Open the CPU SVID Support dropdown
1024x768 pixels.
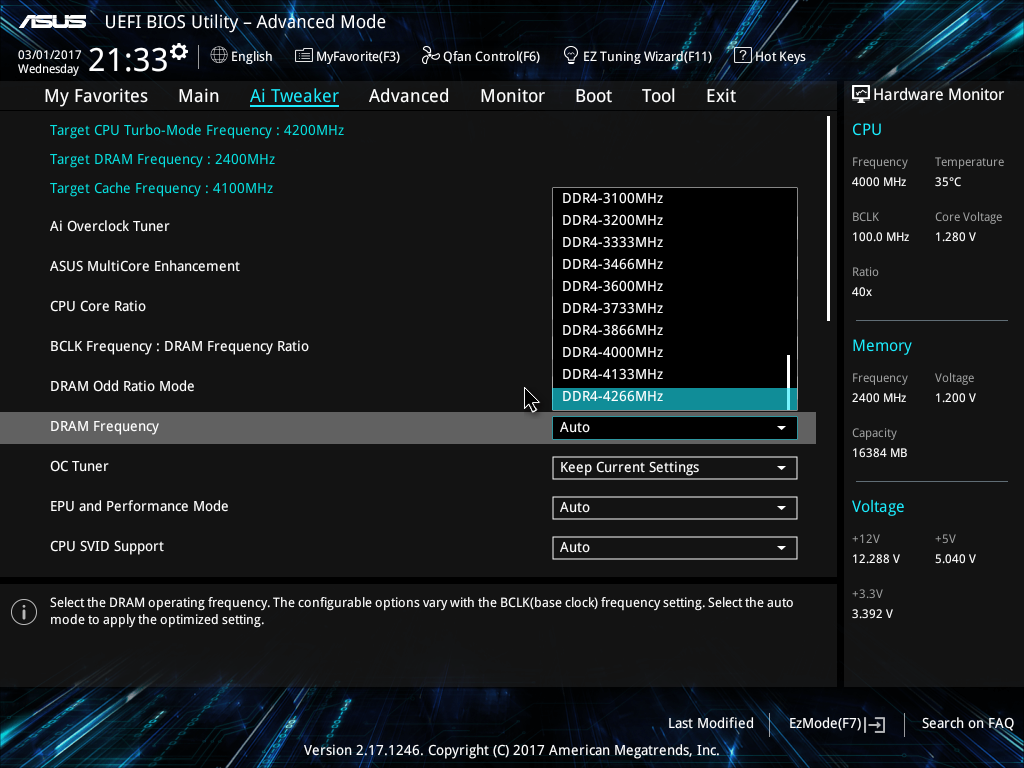[675, 547]
